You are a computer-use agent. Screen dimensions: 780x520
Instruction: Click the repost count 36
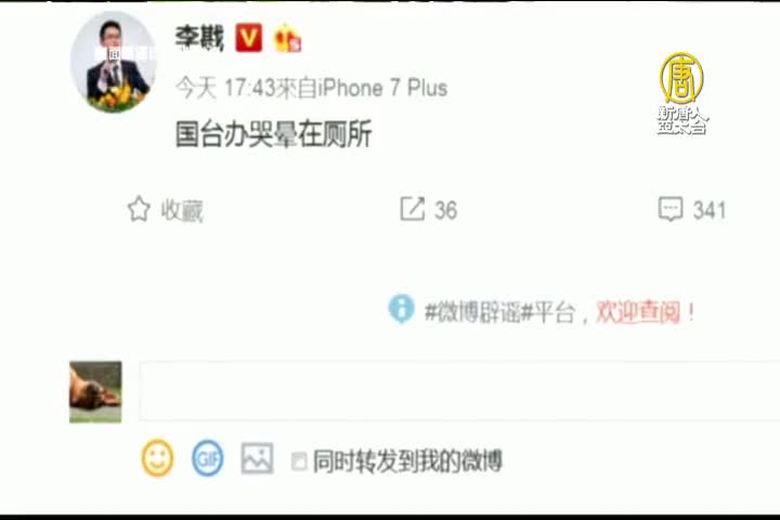[x=446, y=210]
